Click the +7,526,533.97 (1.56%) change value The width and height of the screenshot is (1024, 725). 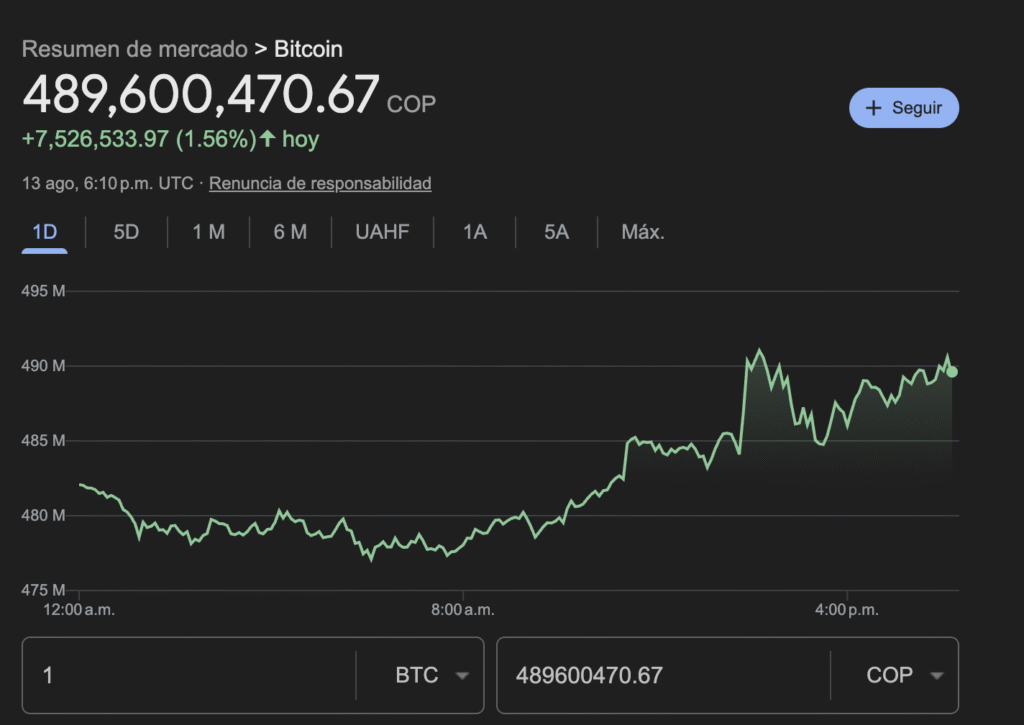pos(139,139)
